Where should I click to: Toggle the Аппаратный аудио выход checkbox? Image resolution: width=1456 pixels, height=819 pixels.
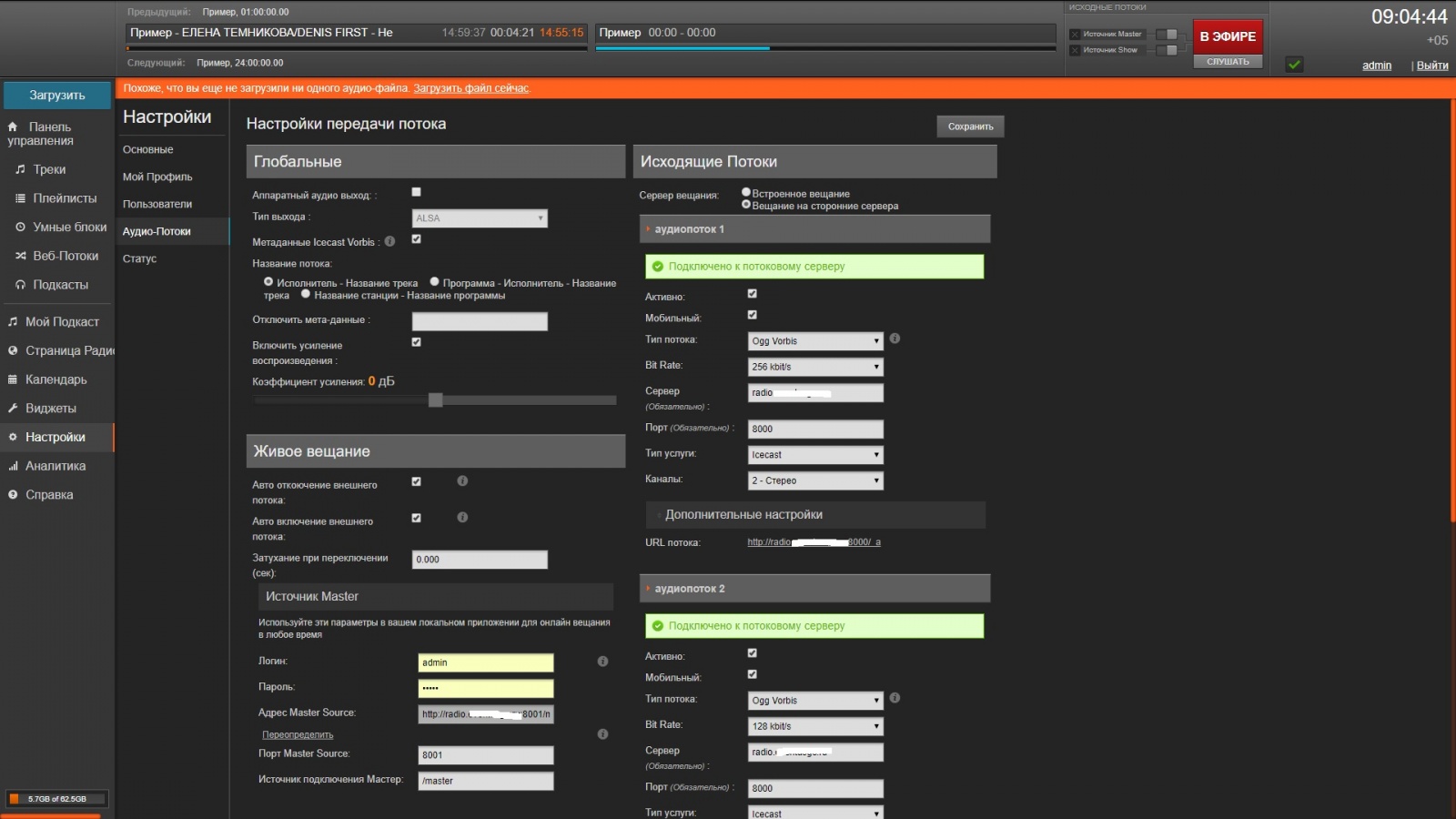pos(416,192)
